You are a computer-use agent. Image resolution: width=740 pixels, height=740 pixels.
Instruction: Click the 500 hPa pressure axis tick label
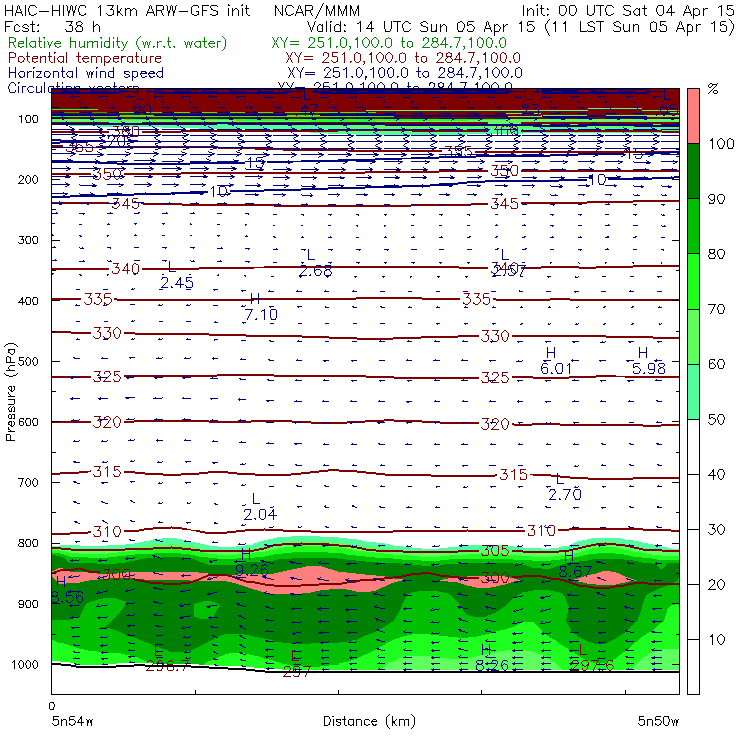point(28,362)
